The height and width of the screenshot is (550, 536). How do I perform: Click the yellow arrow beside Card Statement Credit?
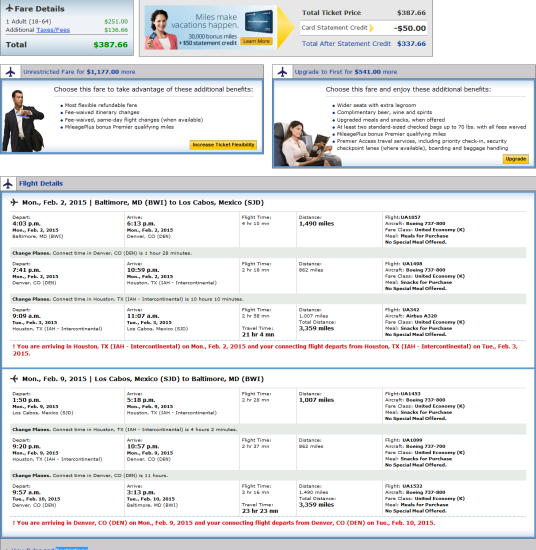(x=372, y=28)
